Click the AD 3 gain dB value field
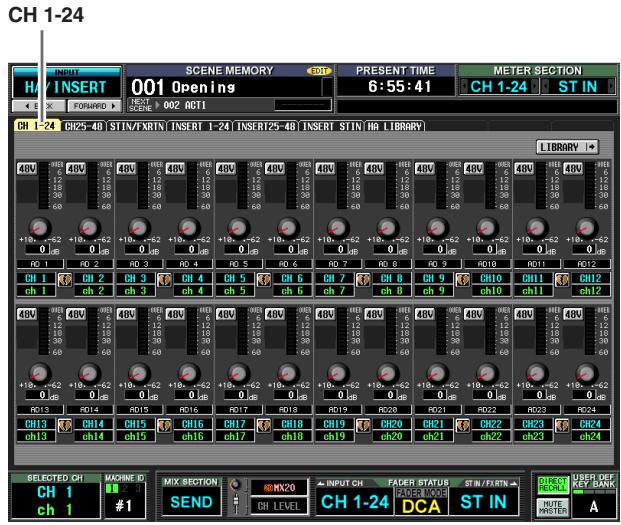The image size is (621, 525). coord(137,249)
